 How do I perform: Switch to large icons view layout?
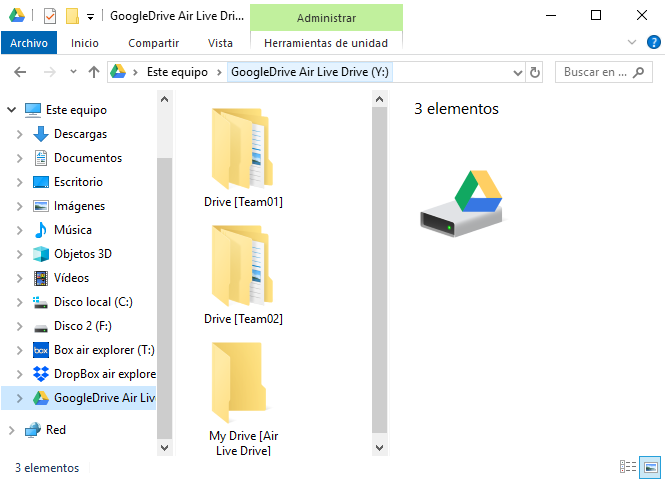(650, 467)
